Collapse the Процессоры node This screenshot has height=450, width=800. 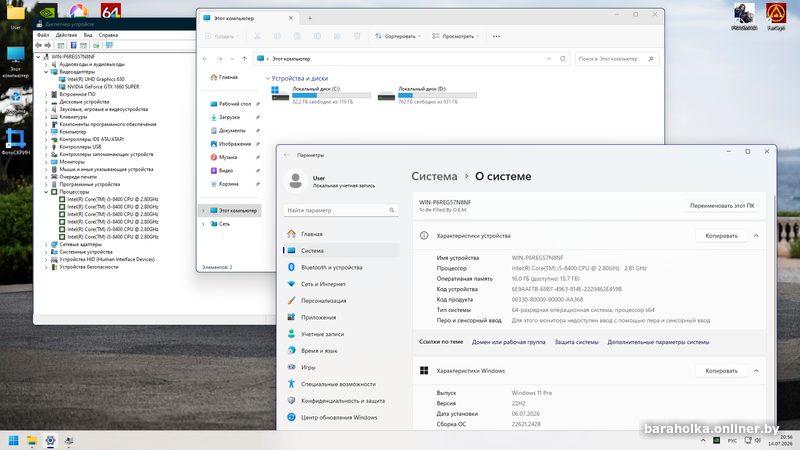click(x=46, y=192)
